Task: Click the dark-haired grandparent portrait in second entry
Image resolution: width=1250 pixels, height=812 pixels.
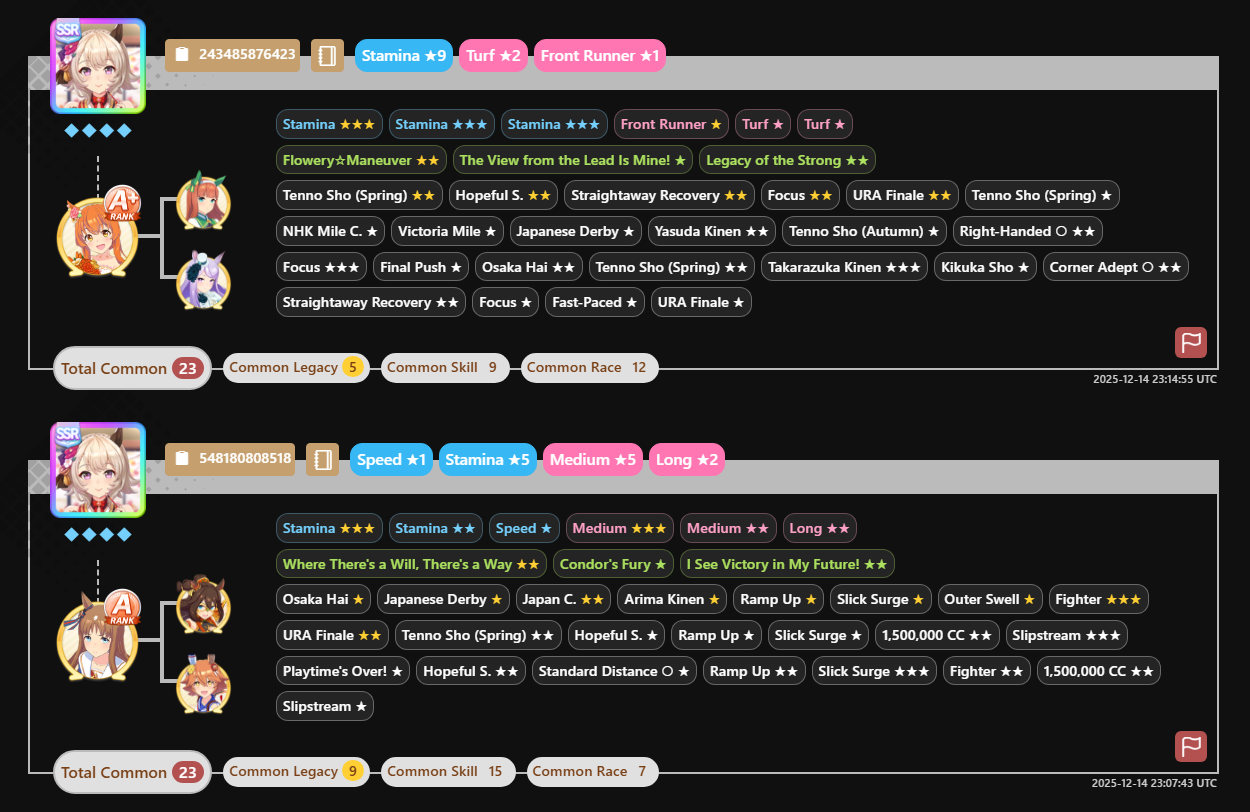Action: 204,605
